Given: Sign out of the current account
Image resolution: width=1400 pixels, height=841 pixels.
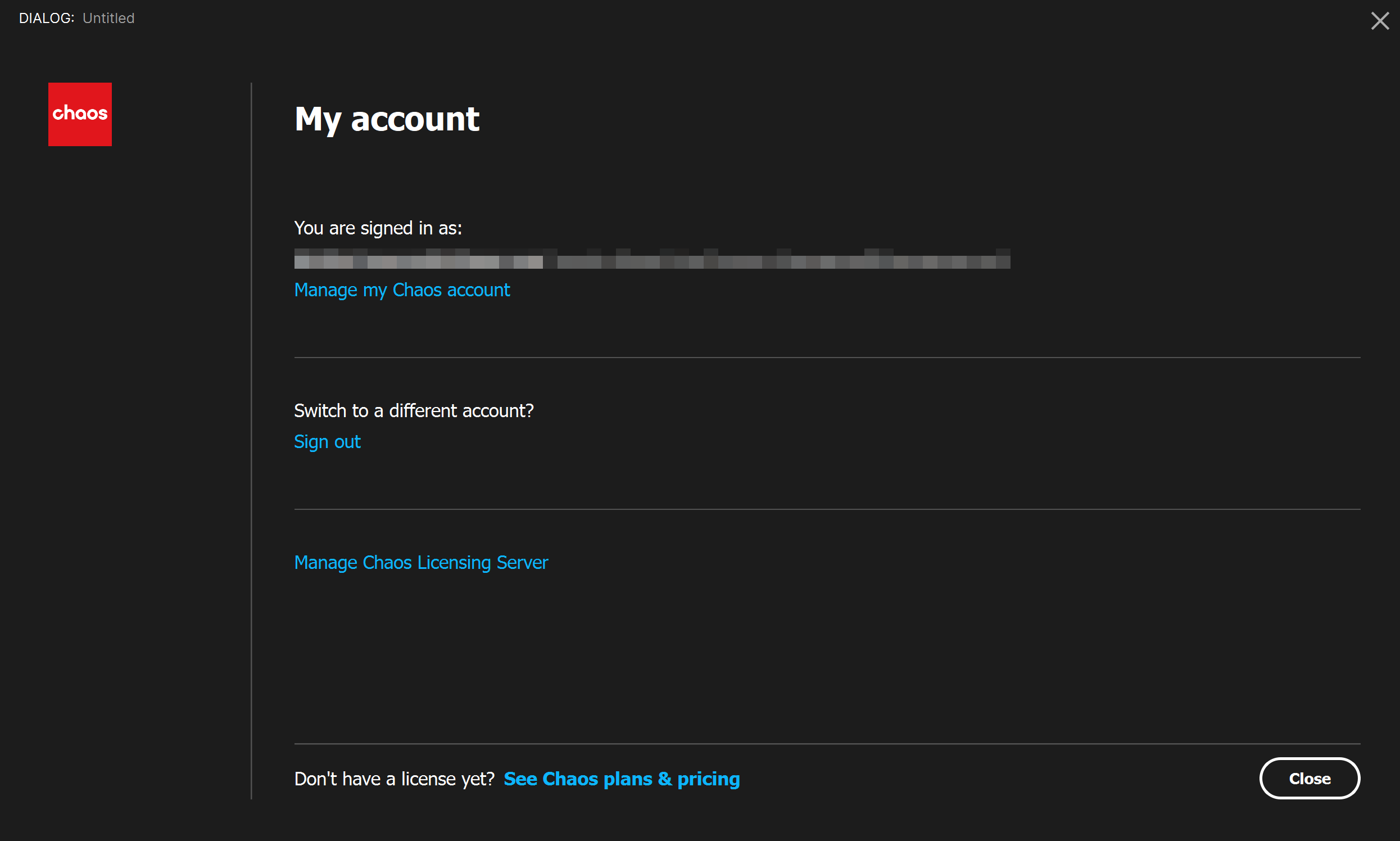Looking at the screenshot, I should (x=327, y=442).
